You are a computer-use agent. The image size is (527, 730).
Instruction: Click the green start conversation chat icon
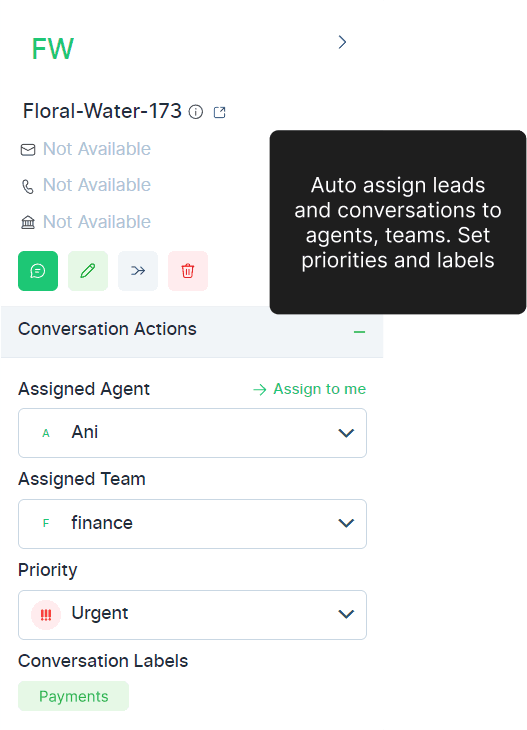(x=38, y=271)
